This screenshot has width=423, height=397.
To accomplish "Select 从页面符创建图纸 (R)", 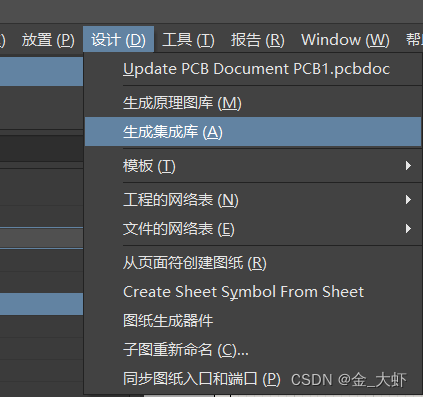I will tap(253, 263).
